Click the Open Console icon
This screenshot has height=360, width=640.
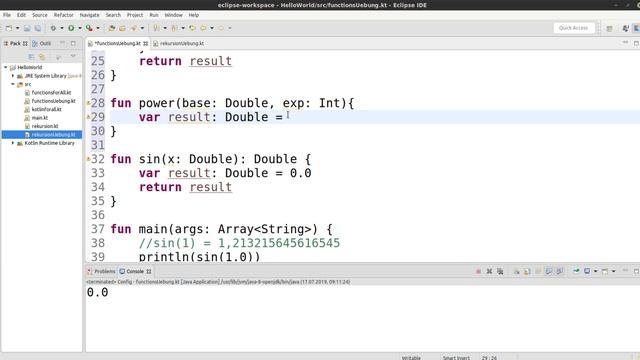tap(605, 271)
